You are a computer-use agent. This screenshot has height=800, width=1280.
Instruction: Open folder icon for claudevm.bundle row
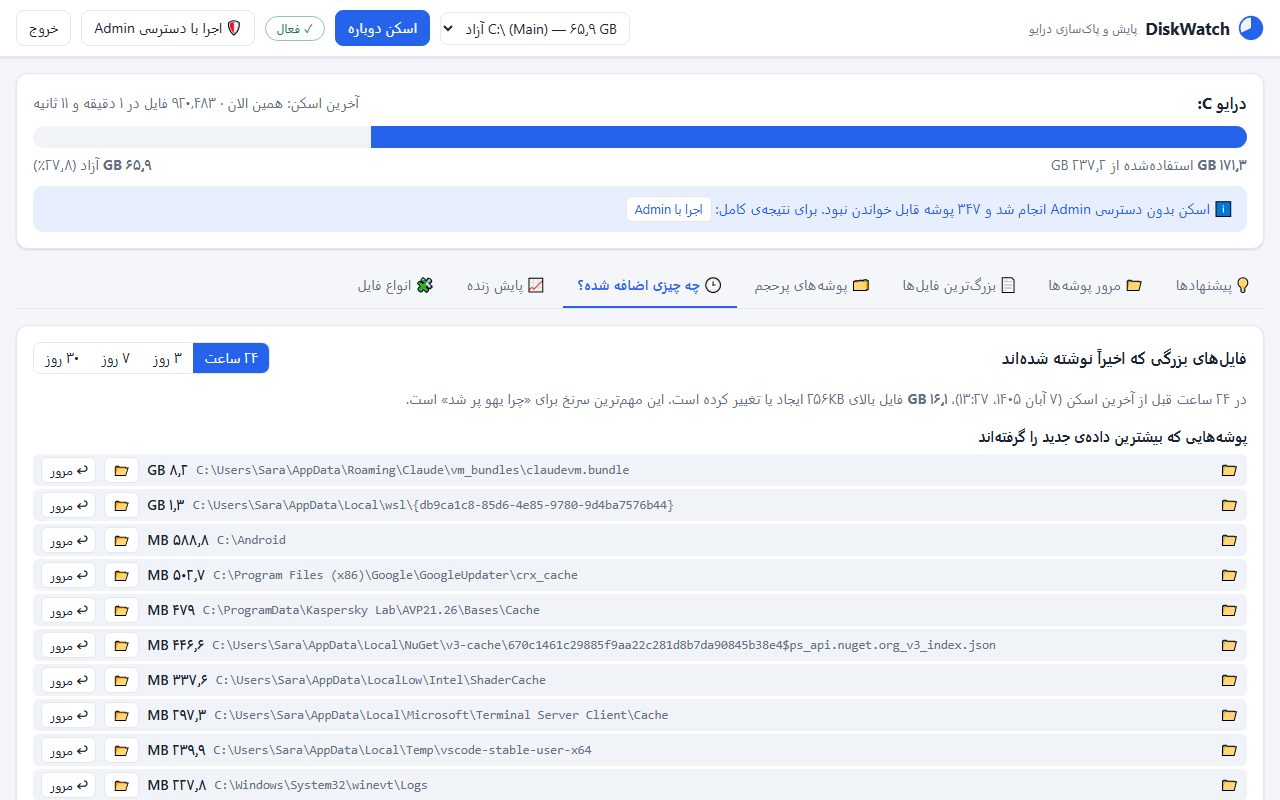coord(121,470)
